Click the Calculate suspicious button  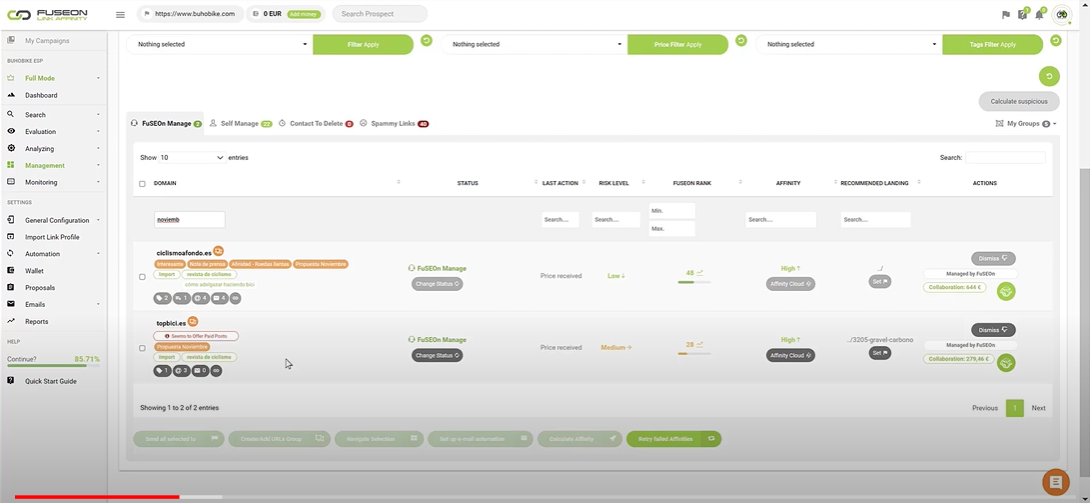[1018, 101]
